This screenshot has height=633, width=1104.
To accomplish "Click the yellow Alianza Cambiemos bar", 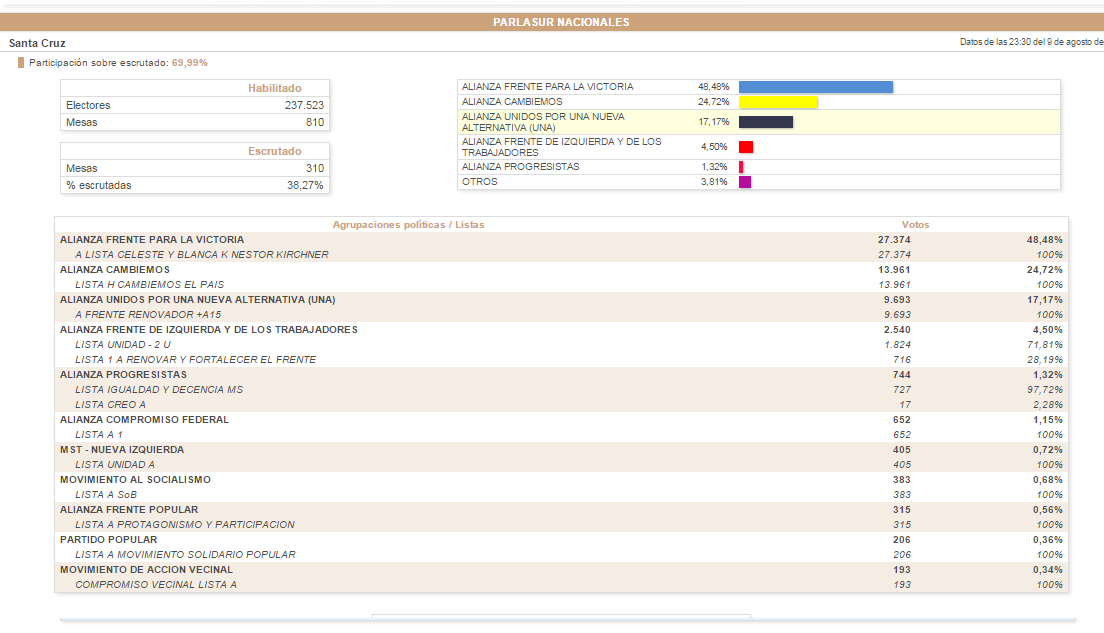I will pyautogui.click(x=778, y=102).
